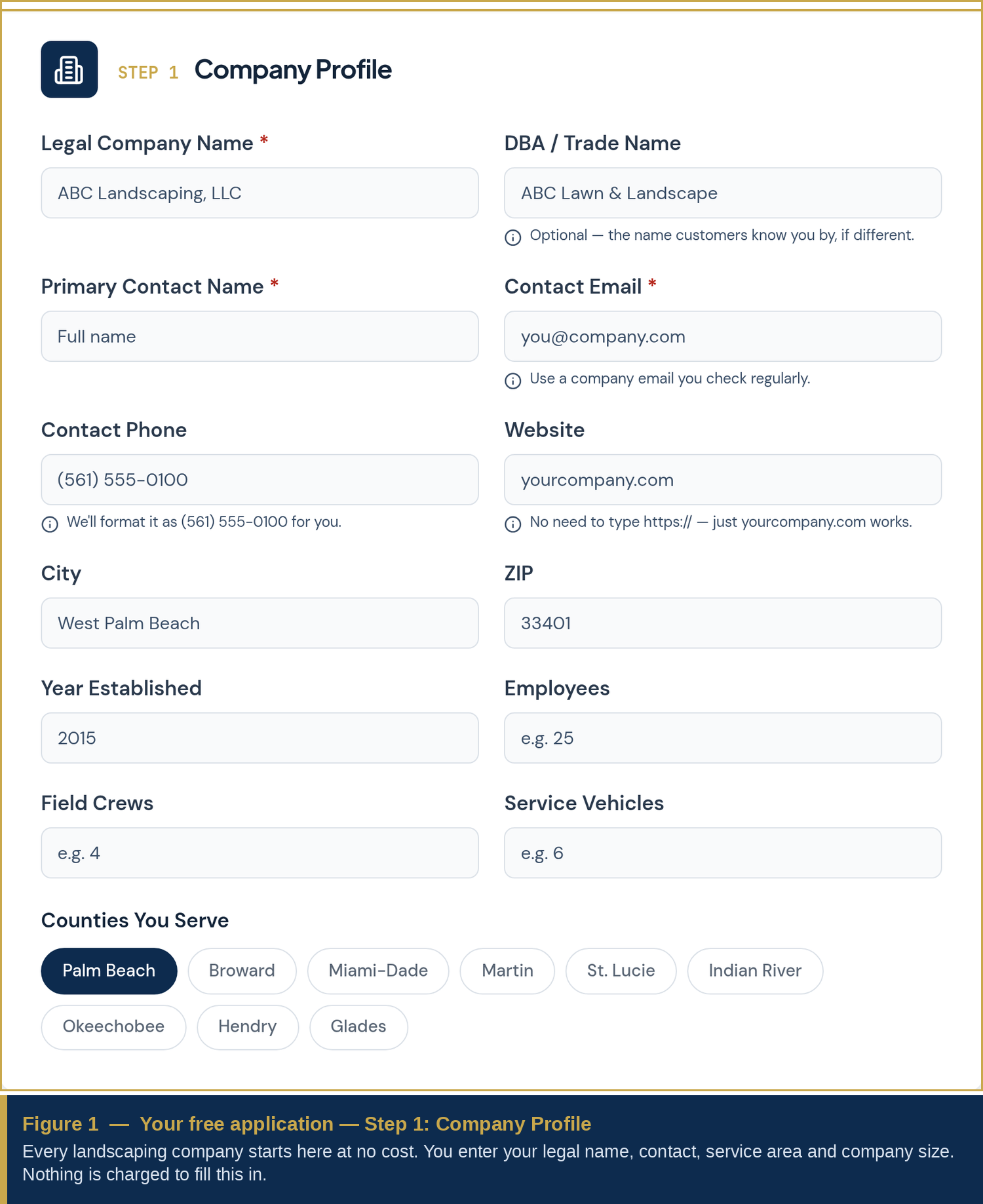Select the City input field

coord(260,623)
